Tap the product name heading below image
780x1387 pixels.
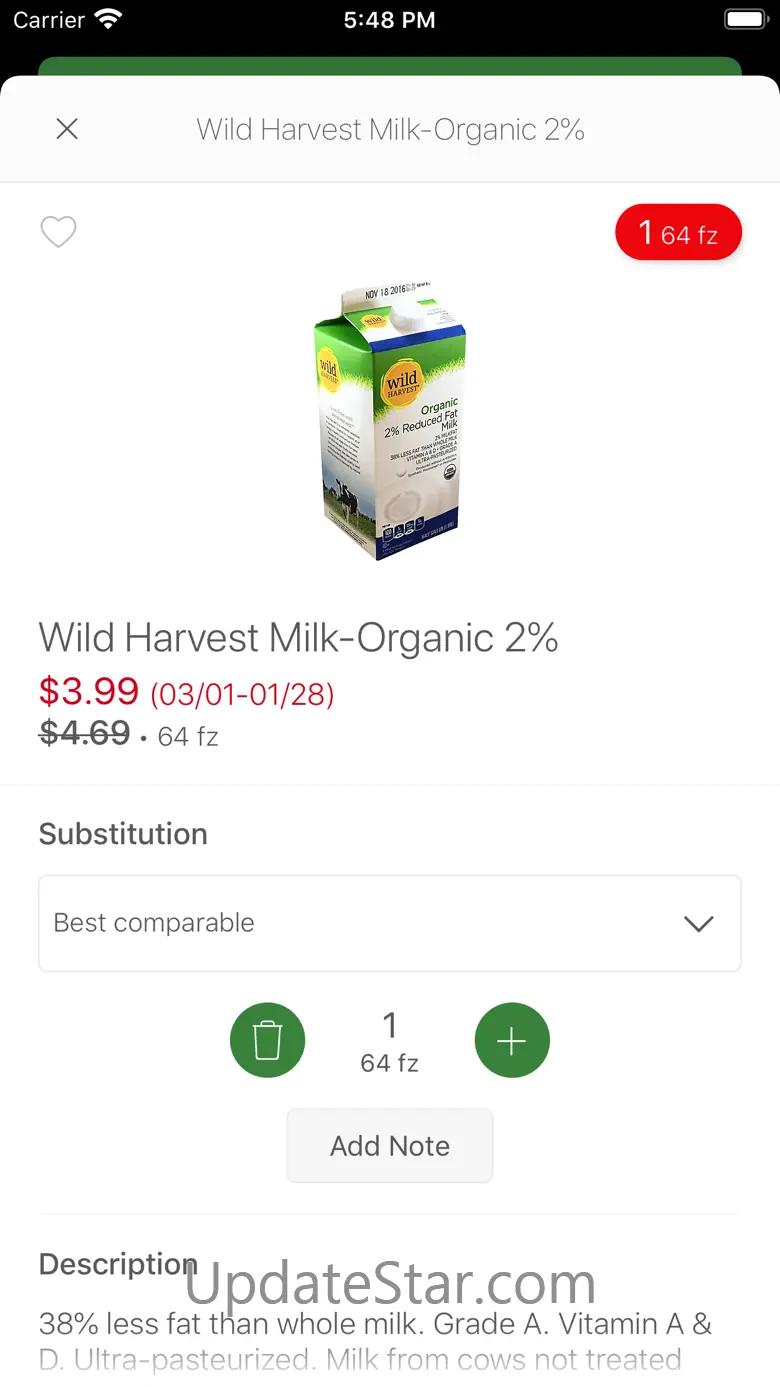pos(298,638)
